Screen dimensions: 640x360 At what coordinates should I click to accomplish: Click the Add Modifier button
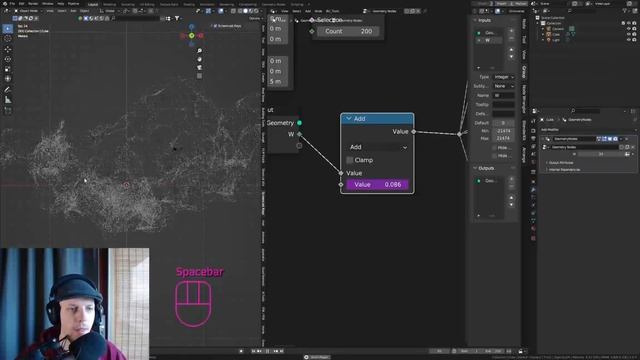coord(588,130)
